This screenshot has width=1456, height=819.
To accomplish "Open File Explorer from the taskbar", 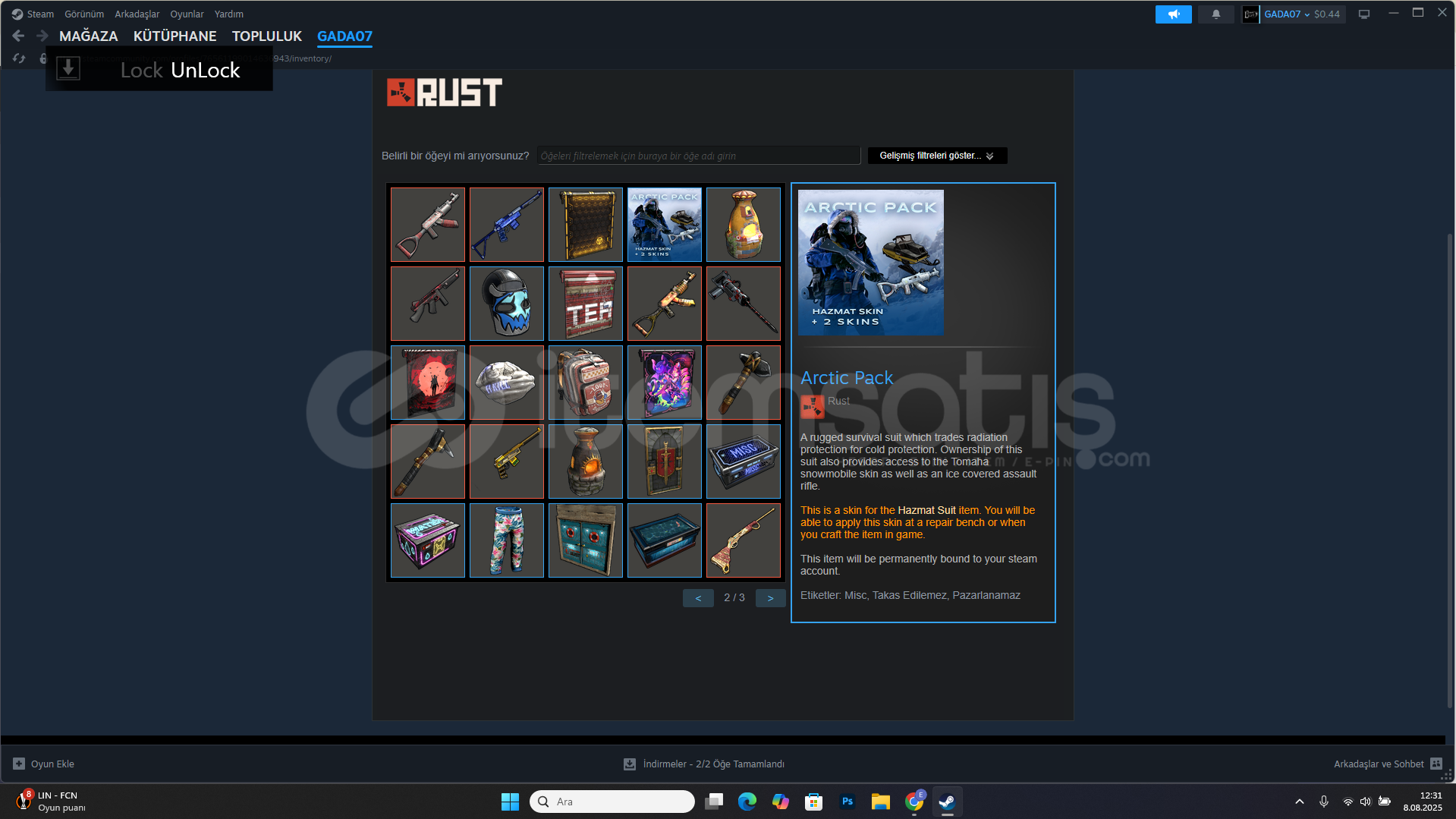I will click(x=881, y=802).
